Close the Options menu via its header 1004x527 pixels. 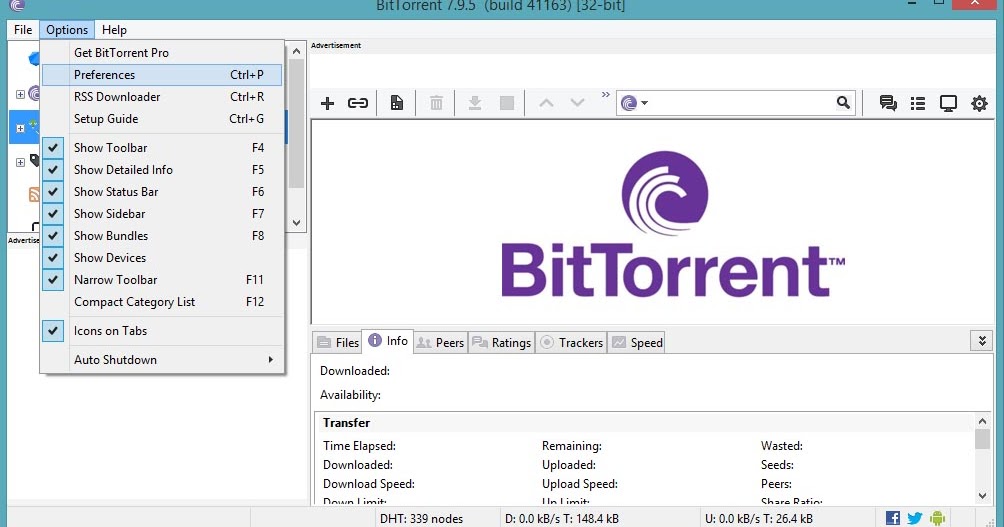click(x=67, y=30)
